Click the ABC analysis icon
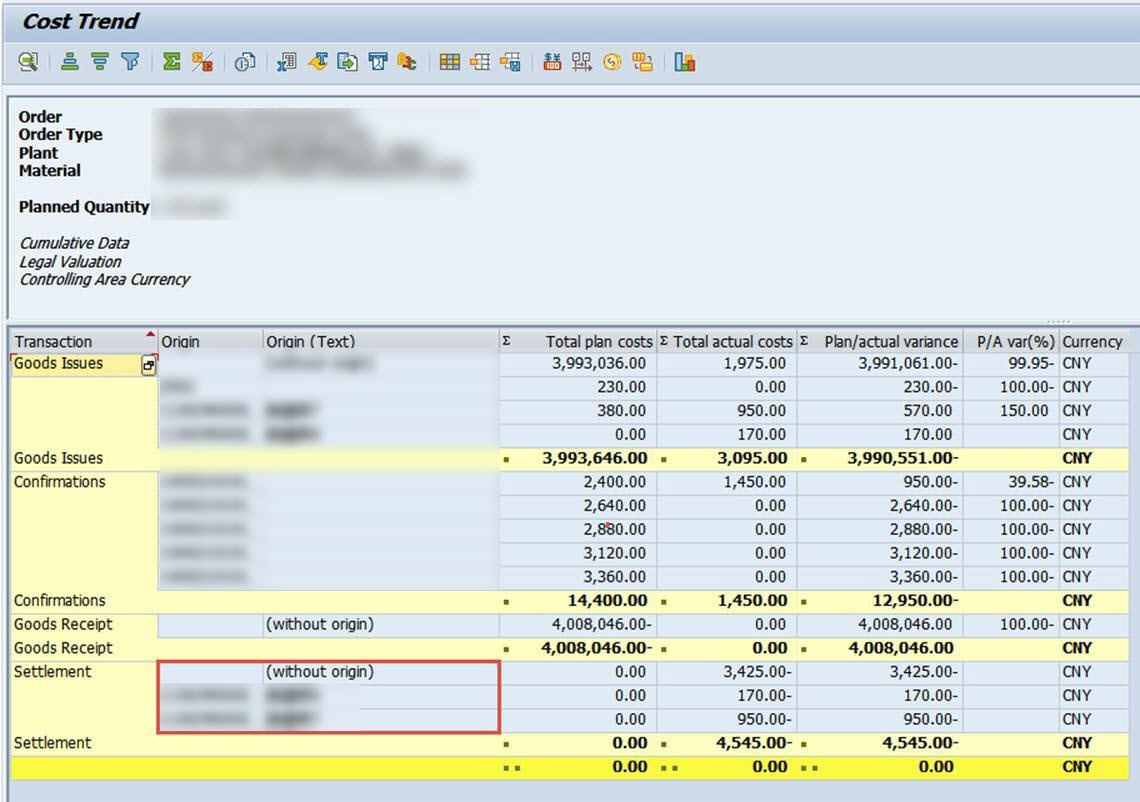Image resolution: width=1140 pixels, height=802 pixels. coord(407,63)
